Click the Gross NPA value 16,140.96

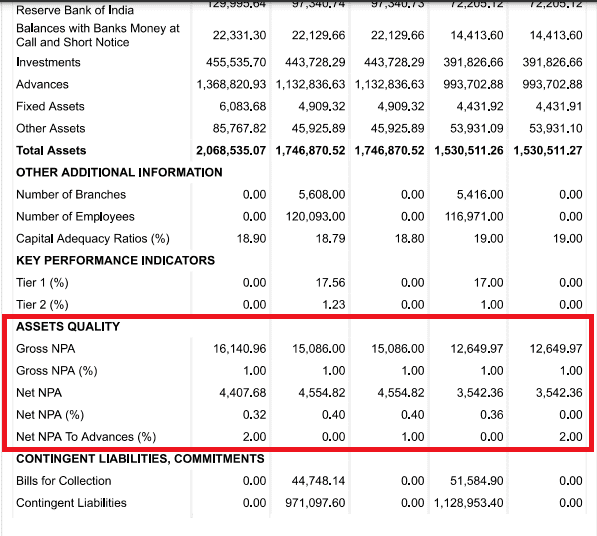pyautogui.click(x=239, y=349)
